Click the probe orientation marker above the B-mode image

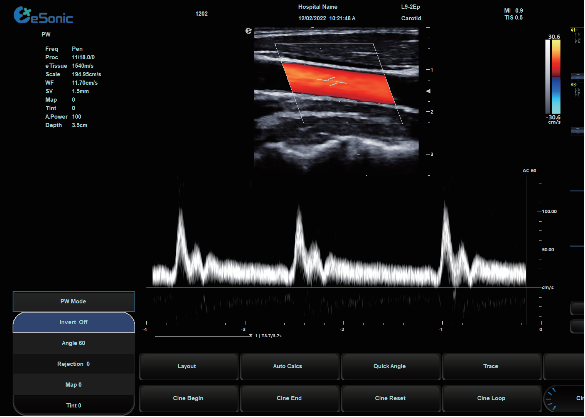248,31
